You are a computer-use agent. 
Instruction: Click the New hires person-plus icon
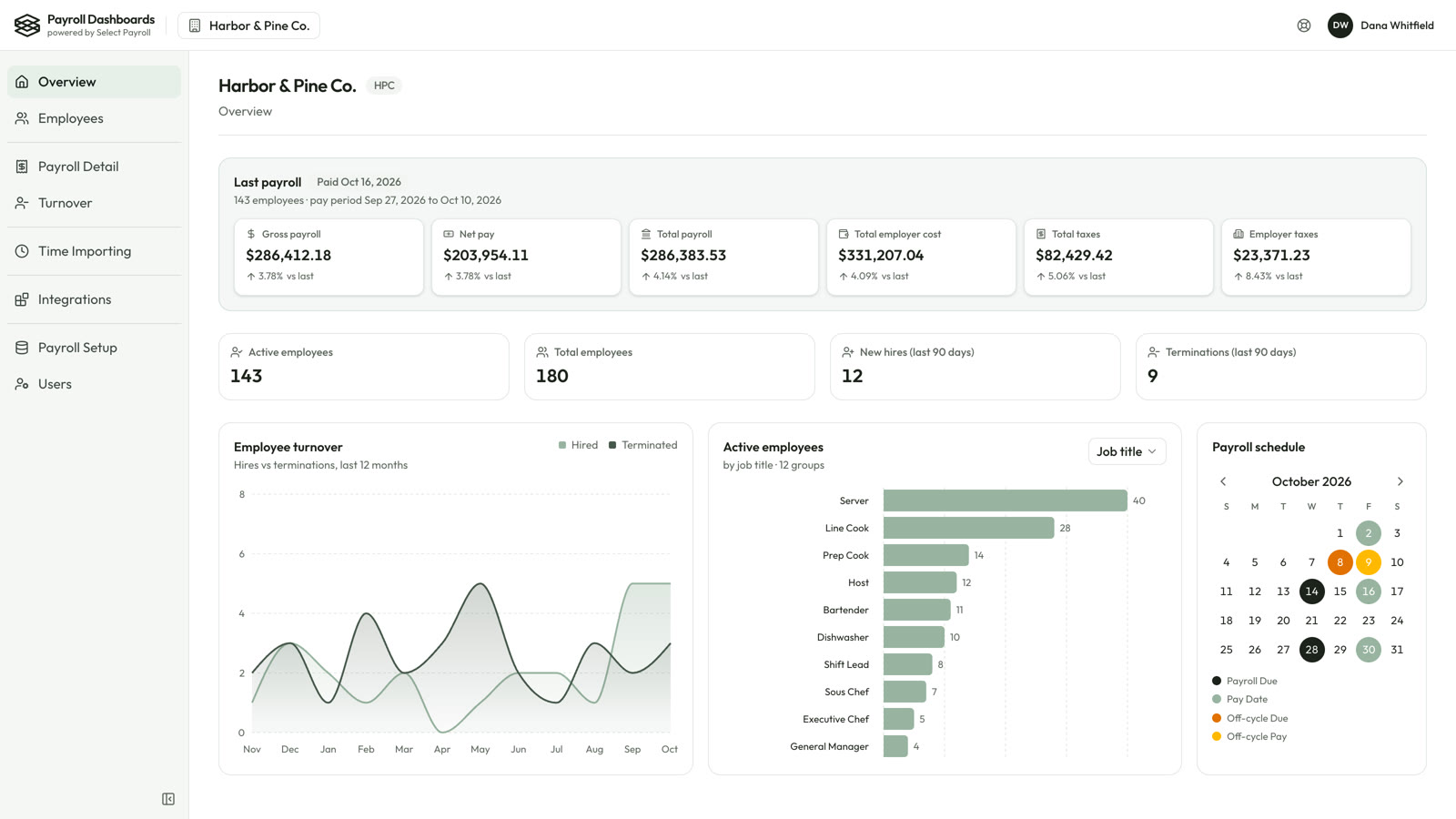(848, 352)
